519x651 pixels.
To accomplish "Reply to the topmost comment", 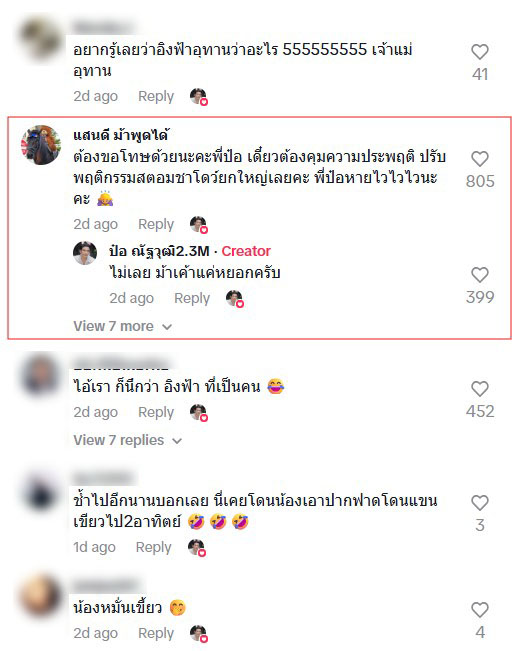I will pyautogui.click(x=156, y=96).
